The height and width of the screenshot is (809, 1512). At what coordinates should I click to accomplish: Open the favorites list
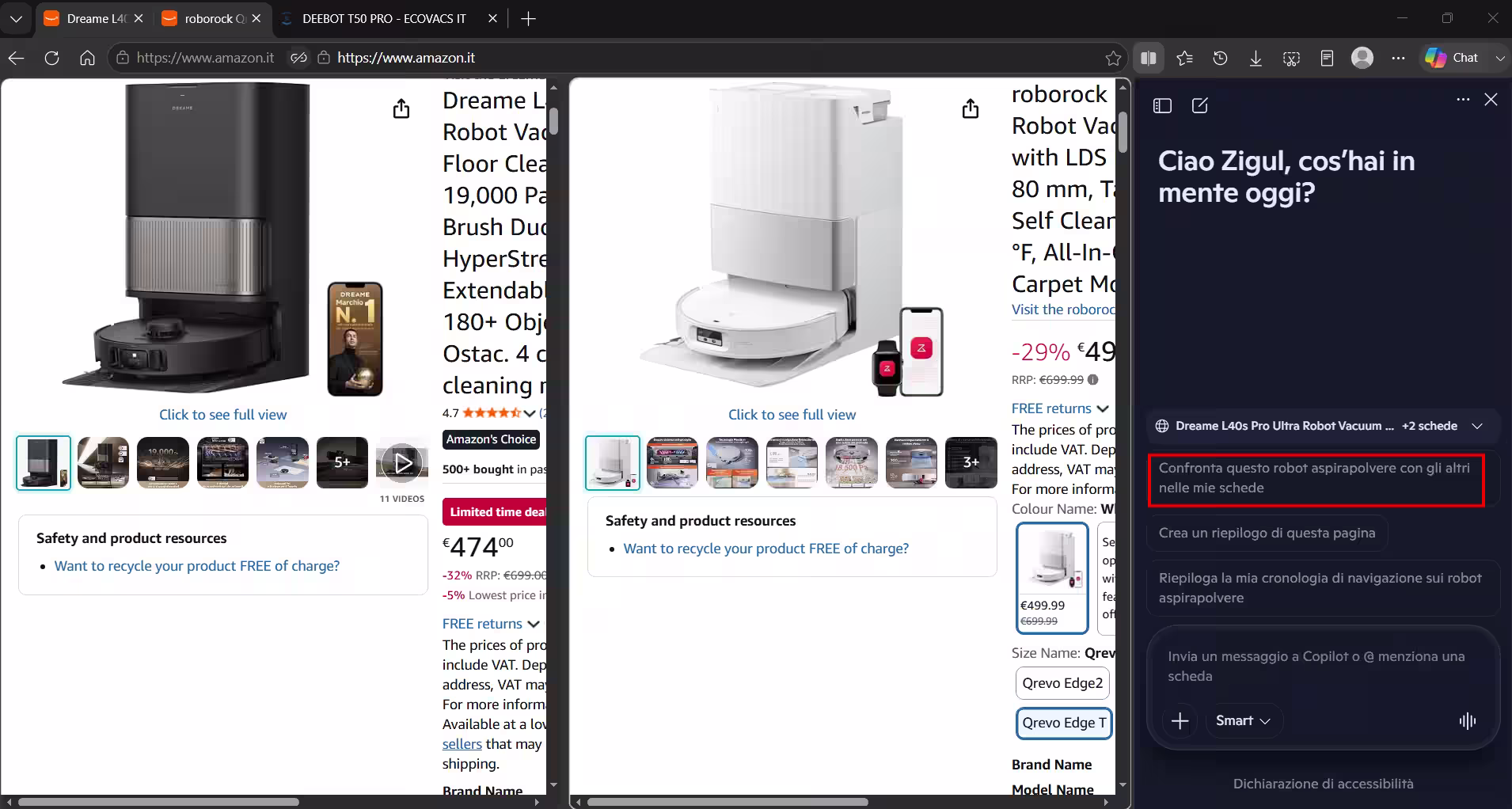coord(1184,58)
